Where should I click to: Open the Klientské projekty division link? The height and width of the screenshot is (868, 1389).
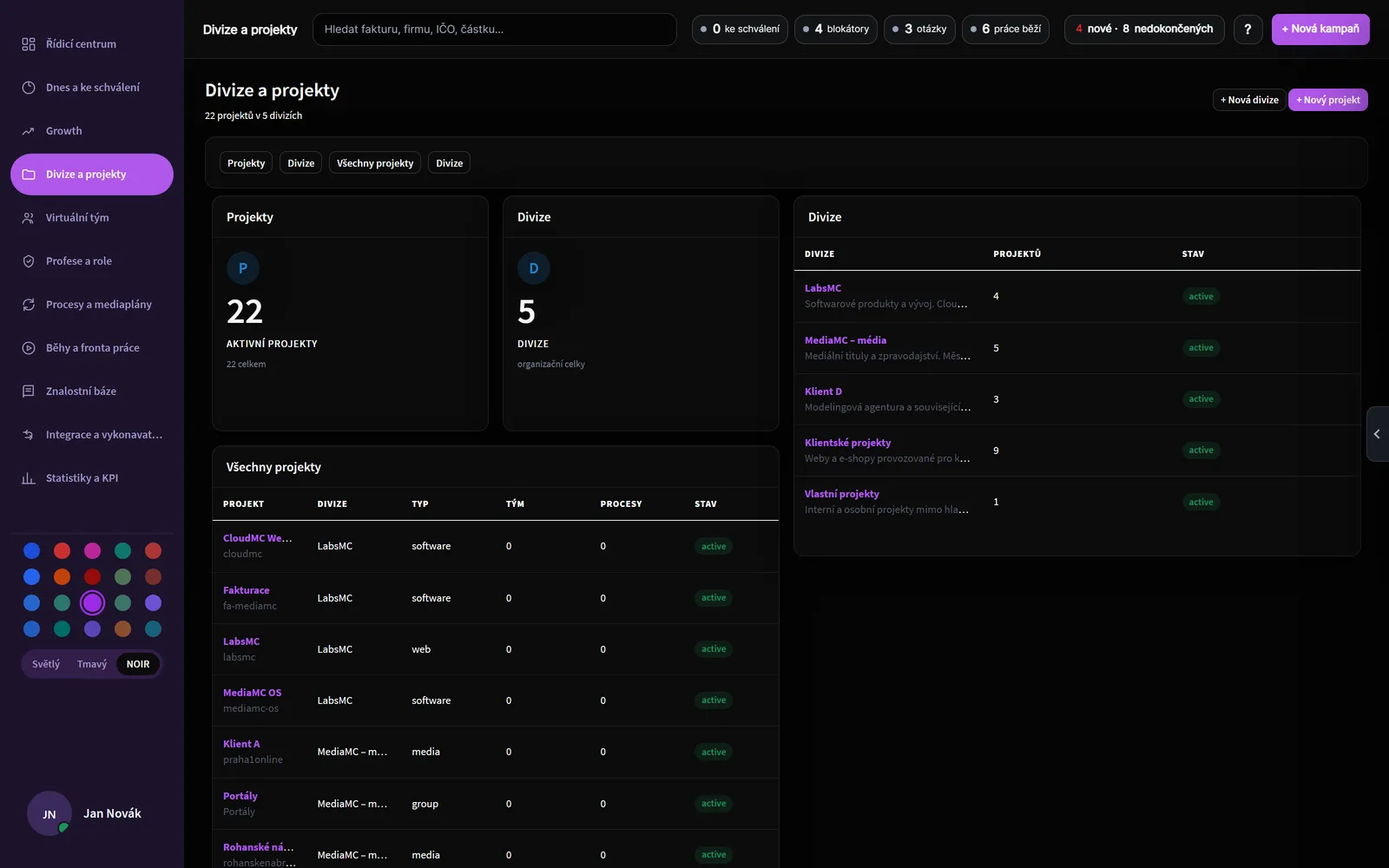pos(847,443)
